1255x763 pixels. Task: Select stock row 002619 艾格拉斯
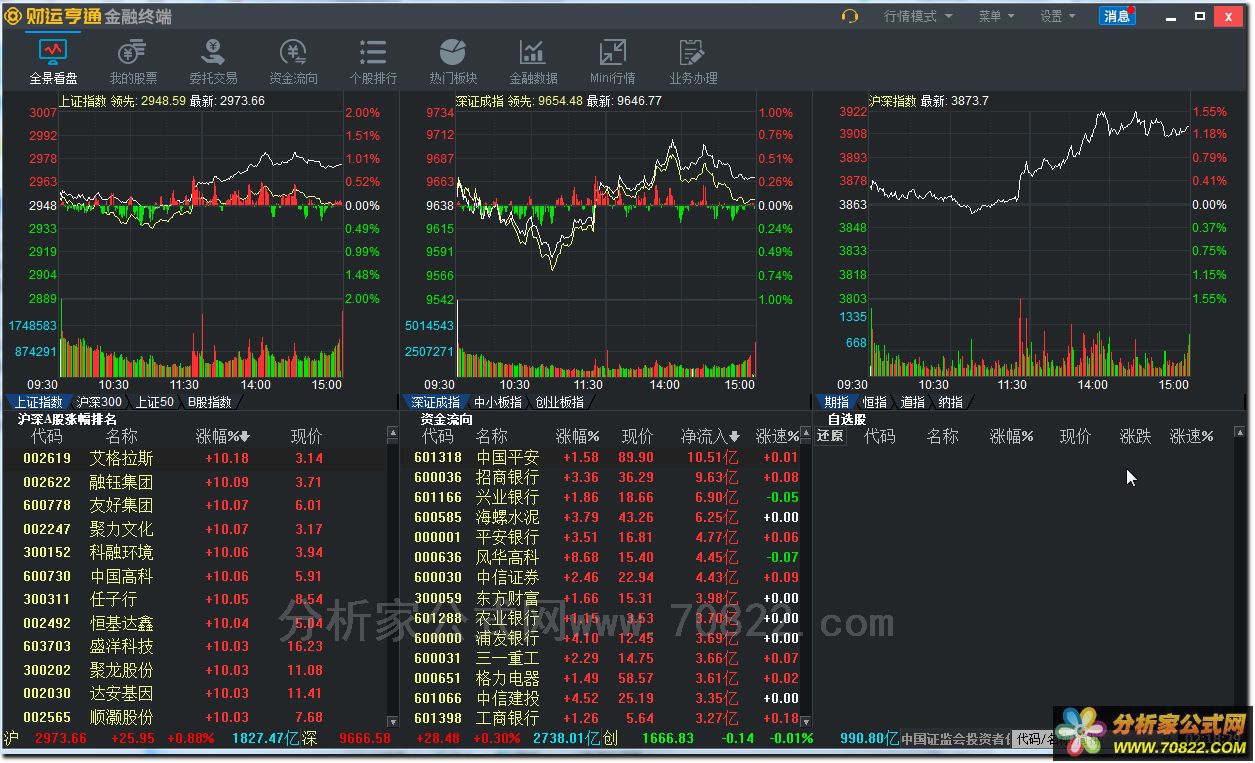coord(194,458)
